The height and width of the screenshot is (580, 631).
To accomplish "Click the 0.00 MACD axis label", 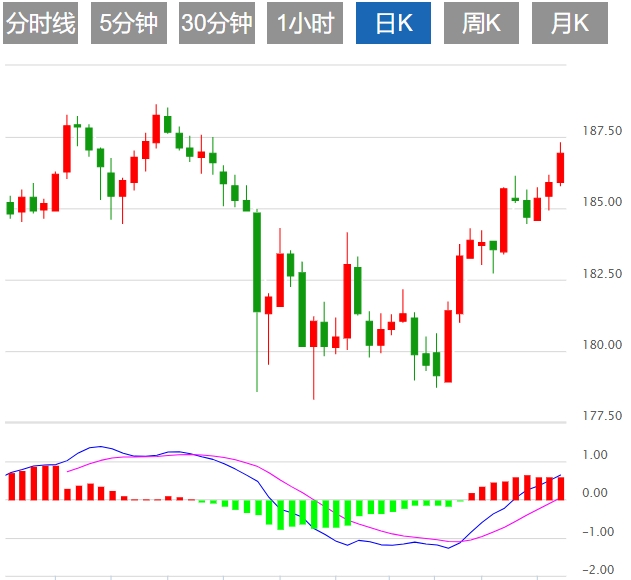I will pos(595,493).
